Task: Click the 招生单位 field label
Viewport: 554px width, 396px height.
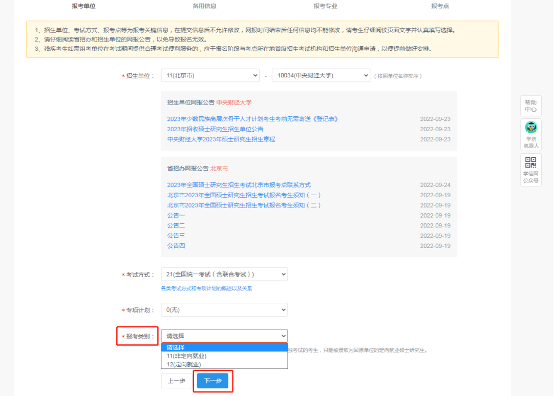Action: (x=140, y=76)
